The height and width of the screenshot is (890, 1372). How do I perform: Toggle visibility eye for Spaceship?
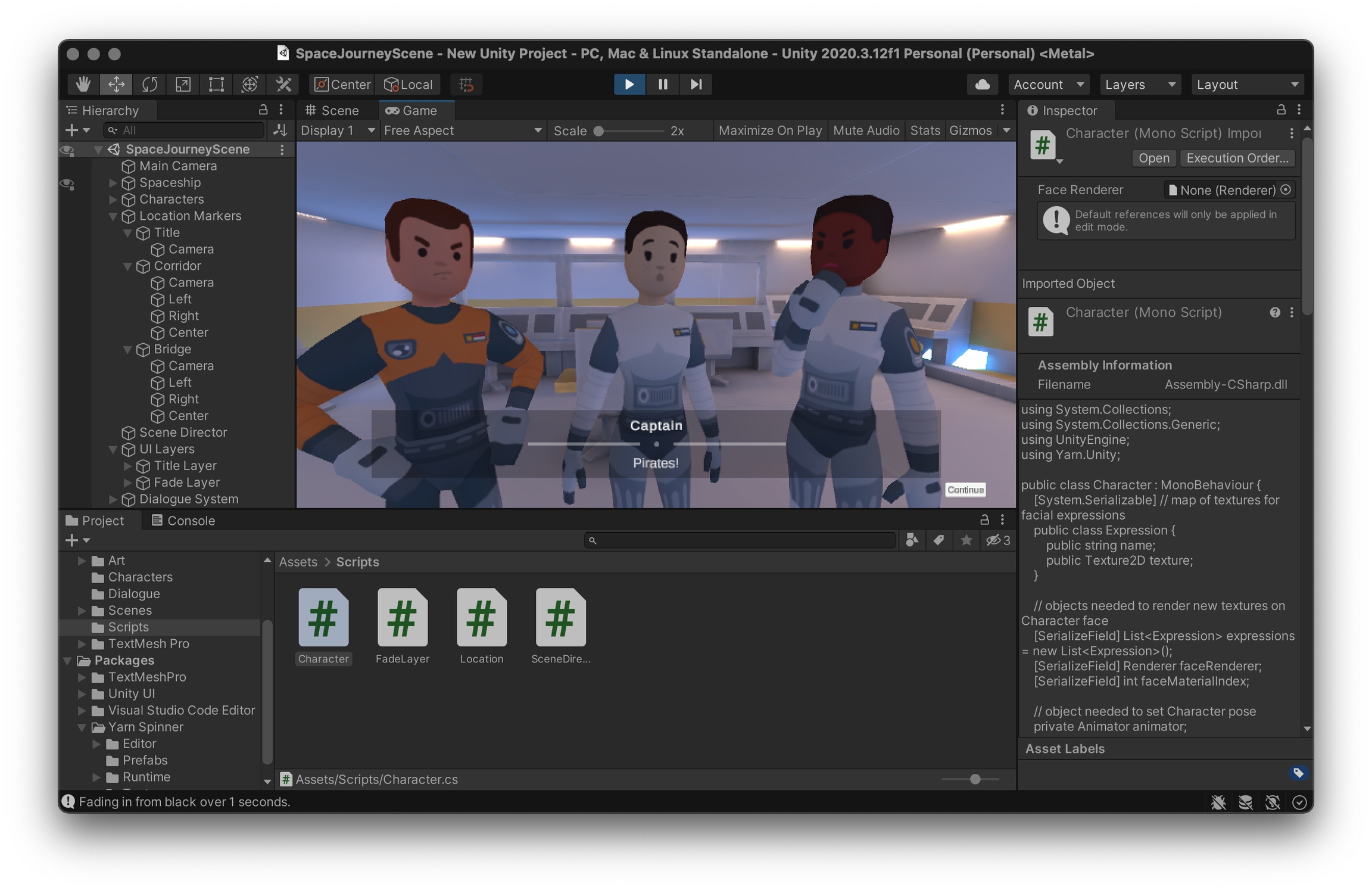coord(68,183)
